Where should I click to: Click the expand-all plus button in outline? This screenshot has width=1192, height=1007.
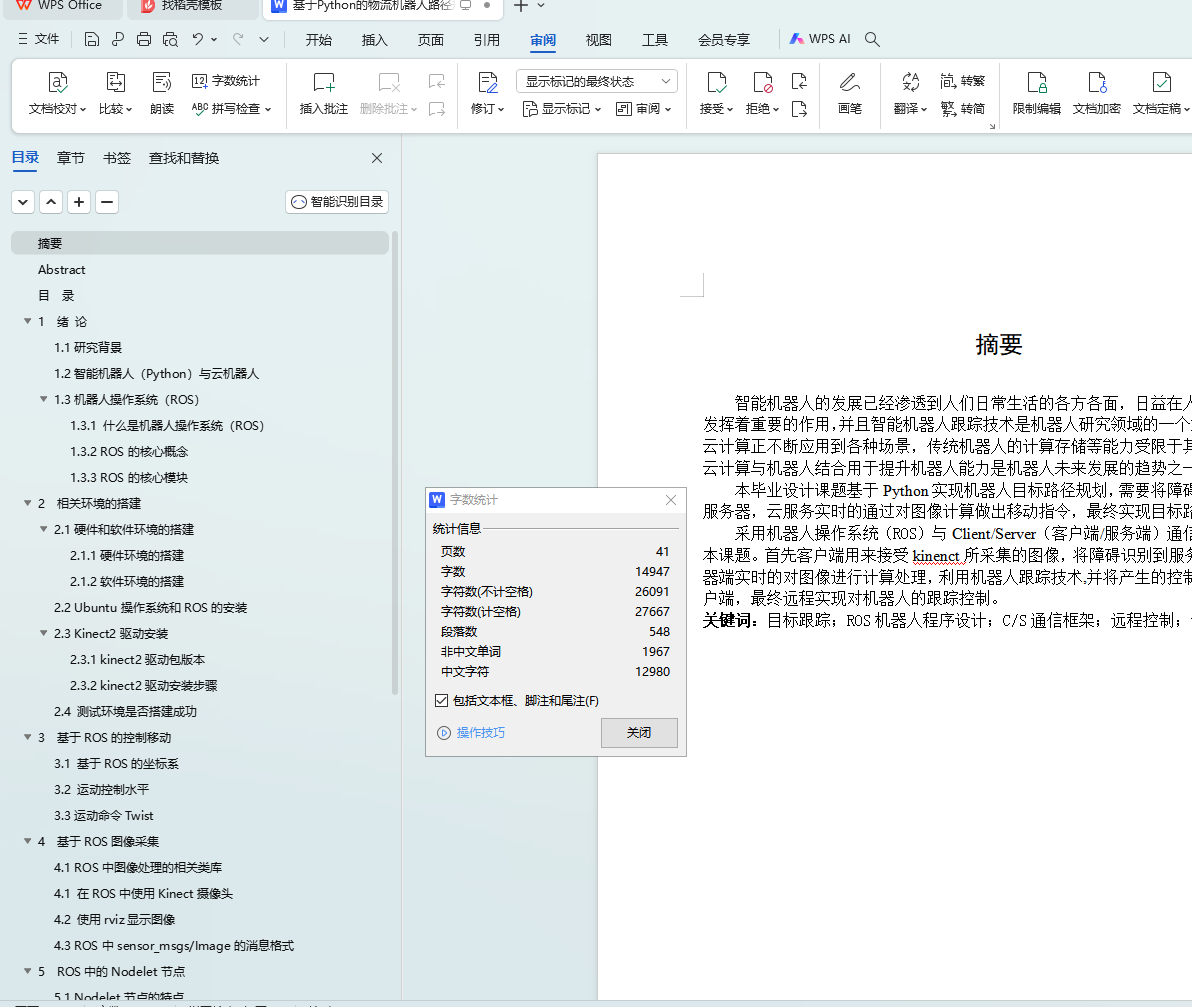pos(79,202)
